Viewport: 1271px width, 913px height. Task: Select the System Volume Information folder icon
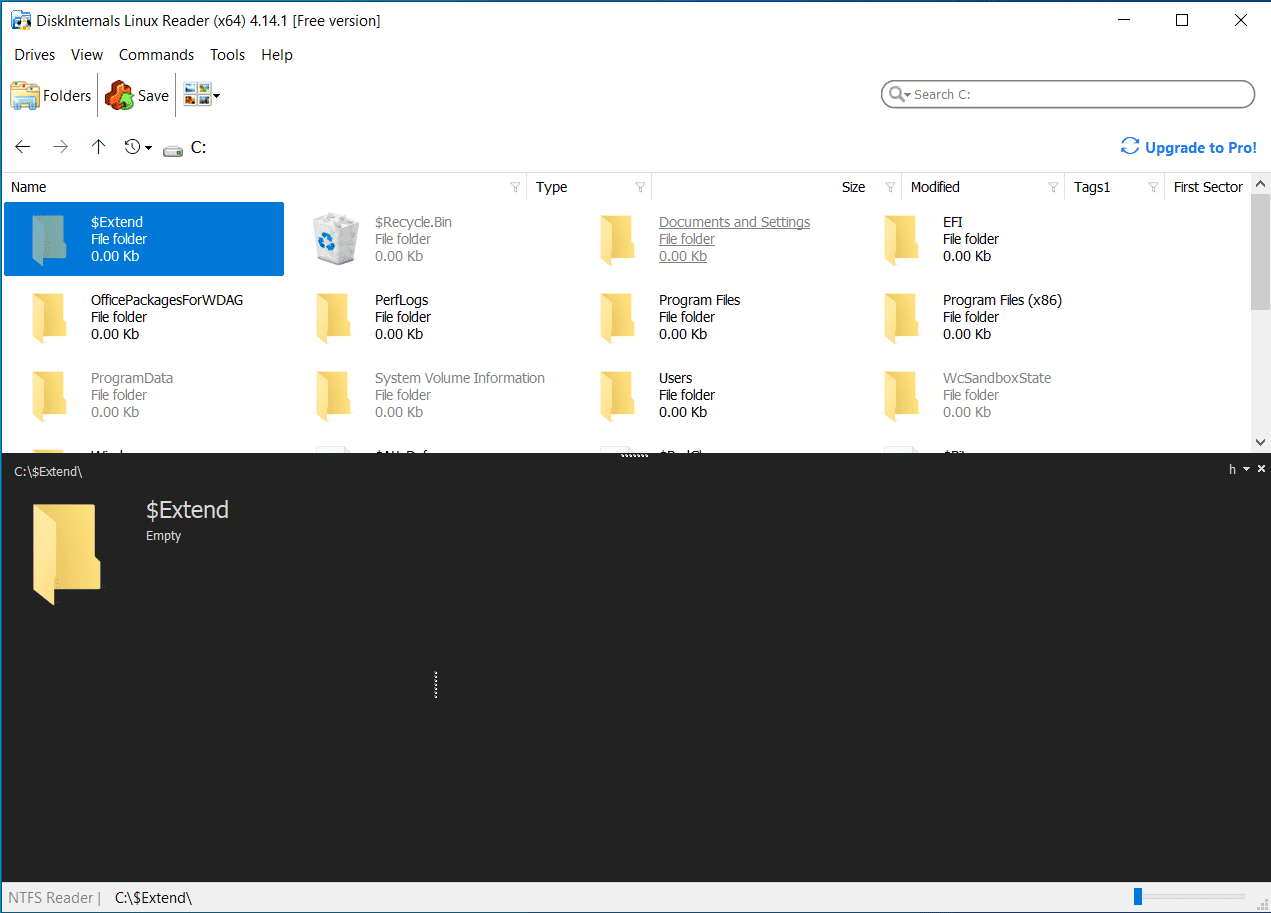click(x=333, y=395)
